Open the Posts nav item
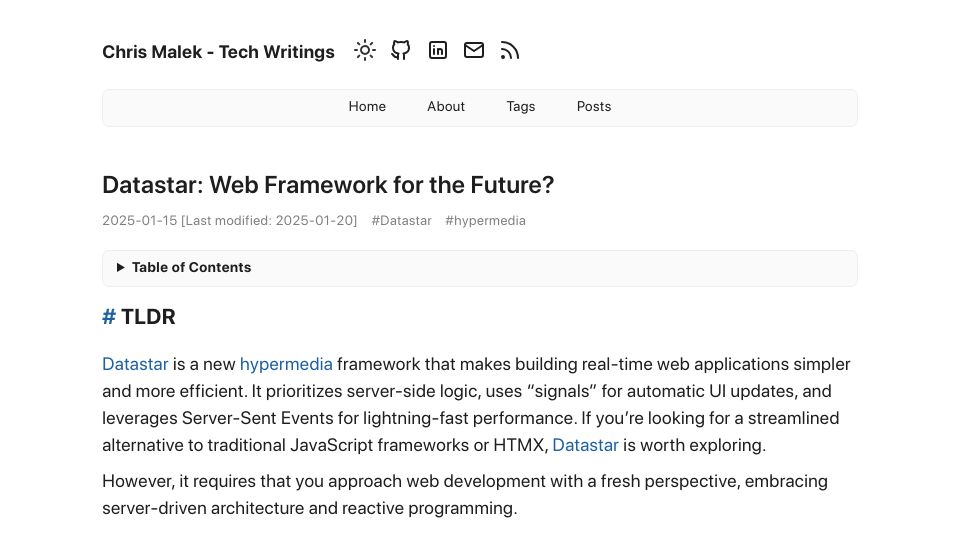This screenshot has height=540, width=960. [x=593, y=107]
